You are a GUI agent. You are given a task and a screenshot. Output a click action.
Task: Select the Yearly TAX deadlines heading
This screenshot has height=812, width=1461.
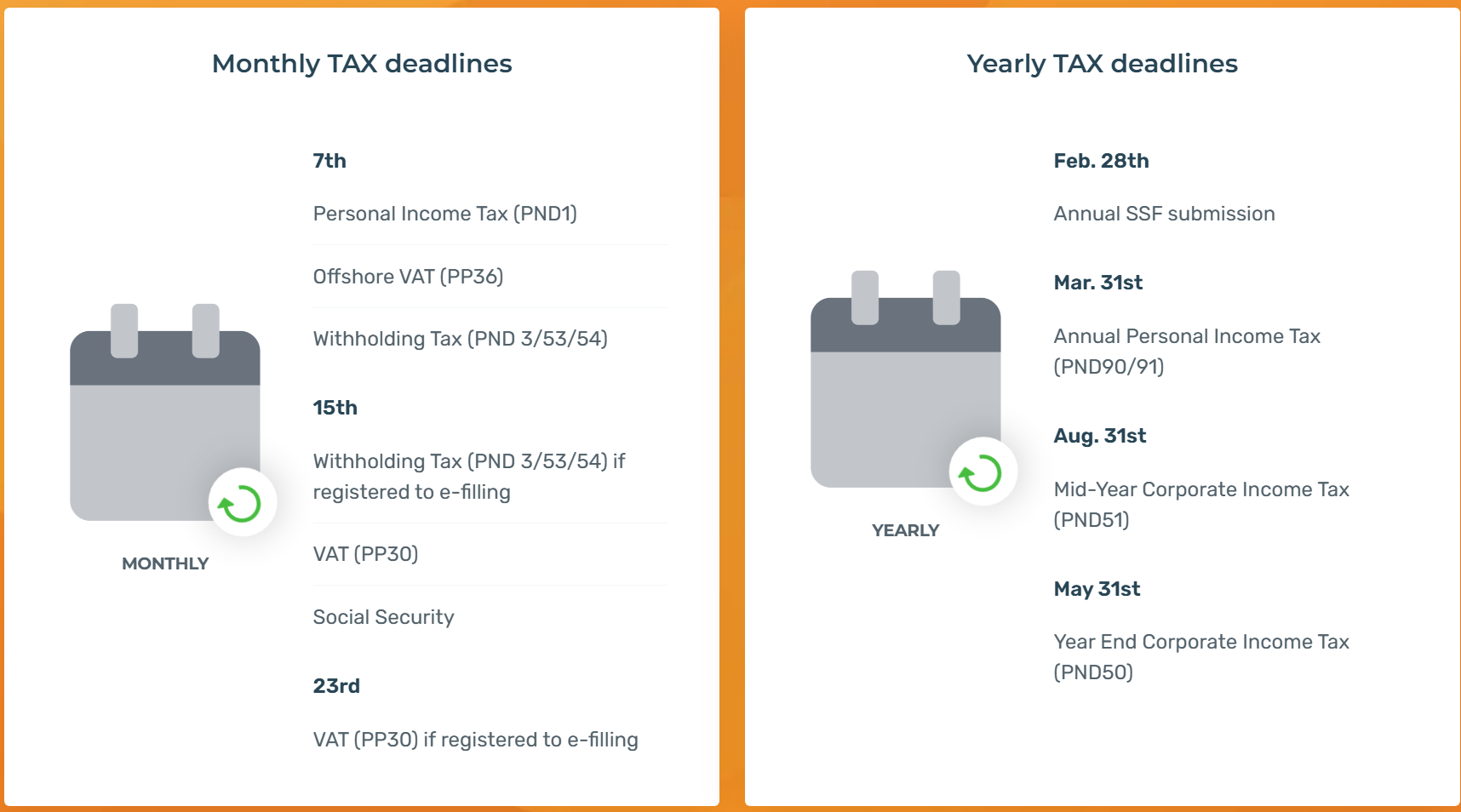[1102, 64]
